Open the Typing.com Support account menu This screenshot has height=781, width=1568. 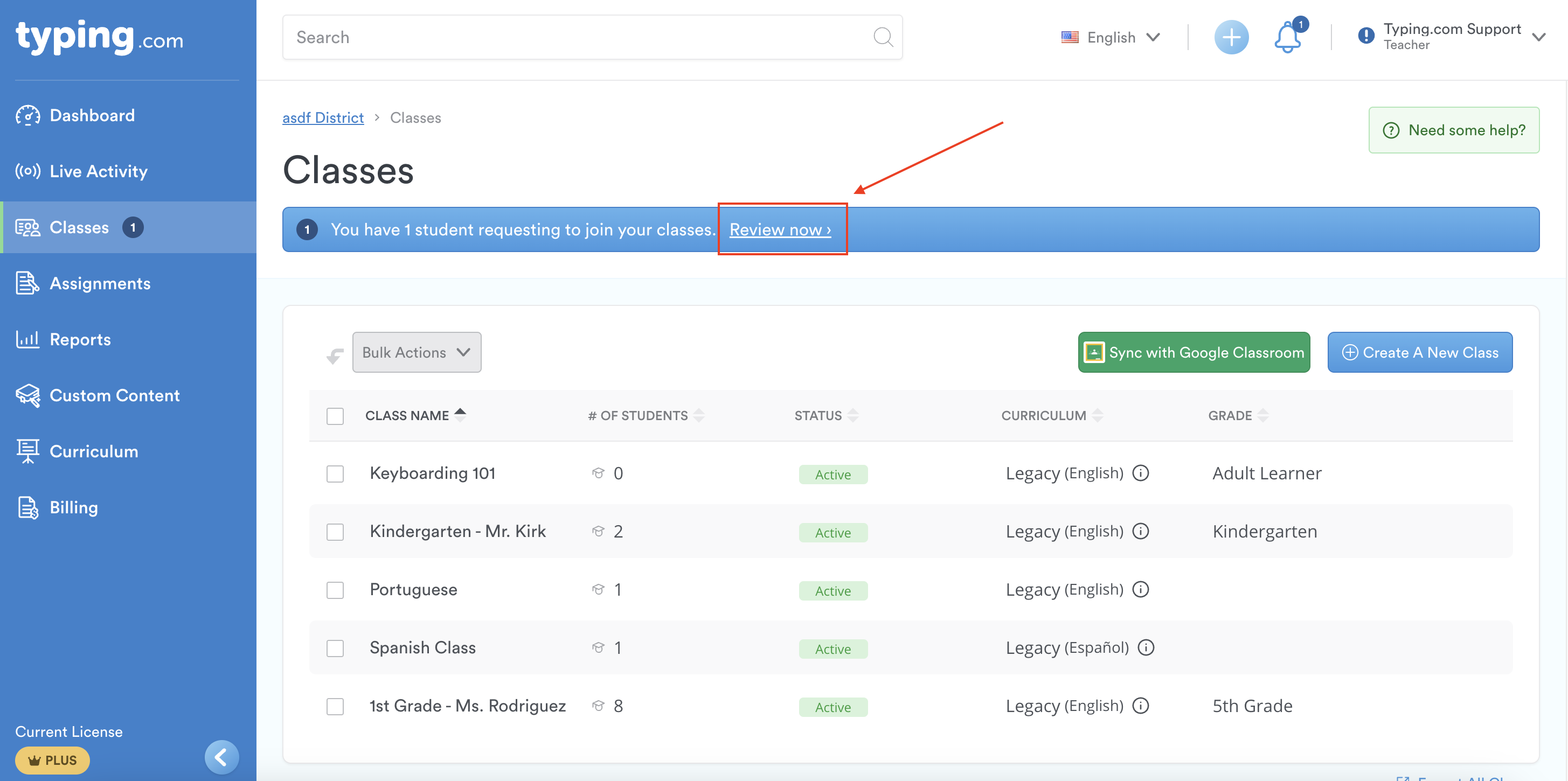click(1452, 37)
